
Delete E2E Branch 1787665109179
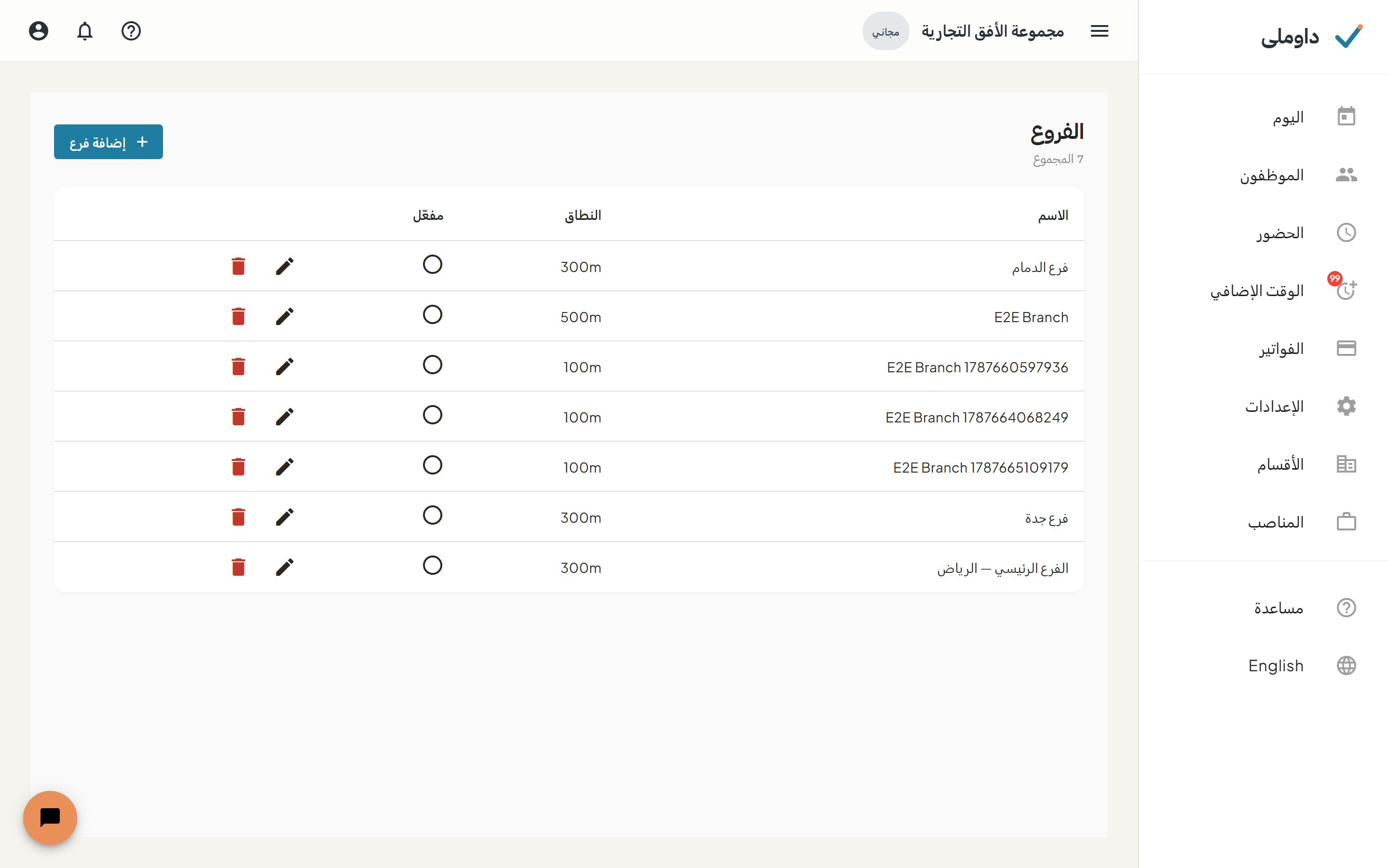click(x=238, y=467)
